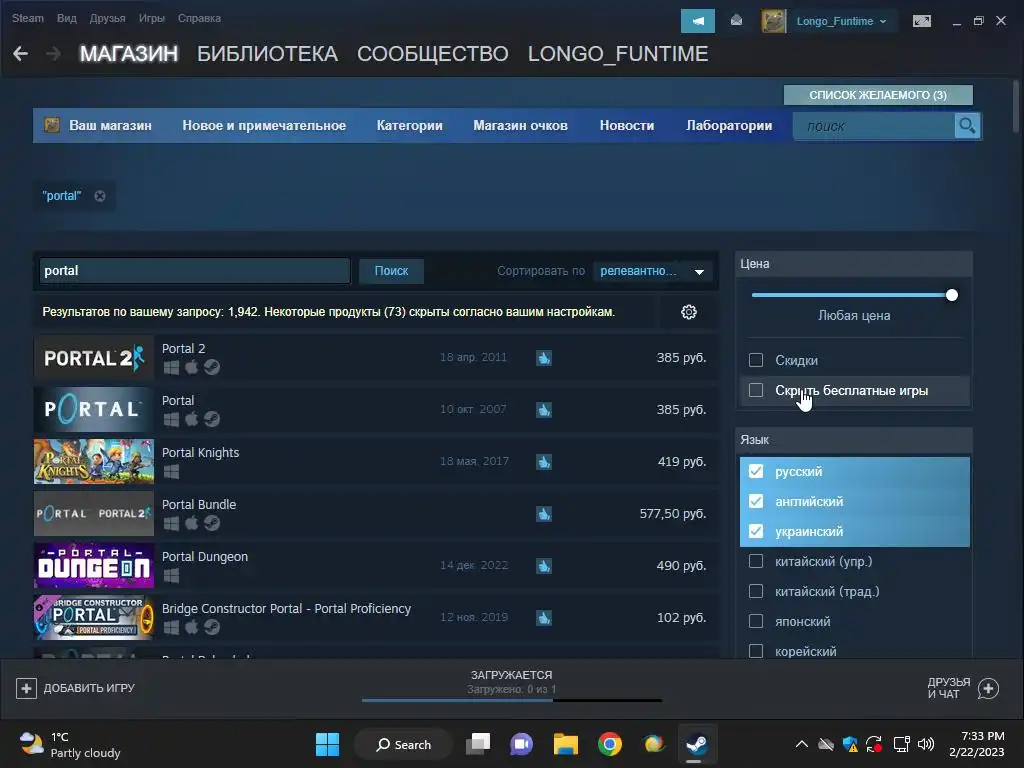The image size is (1024, 768).
Task: Click the download progress bar
Action: (x=512, y=700)
